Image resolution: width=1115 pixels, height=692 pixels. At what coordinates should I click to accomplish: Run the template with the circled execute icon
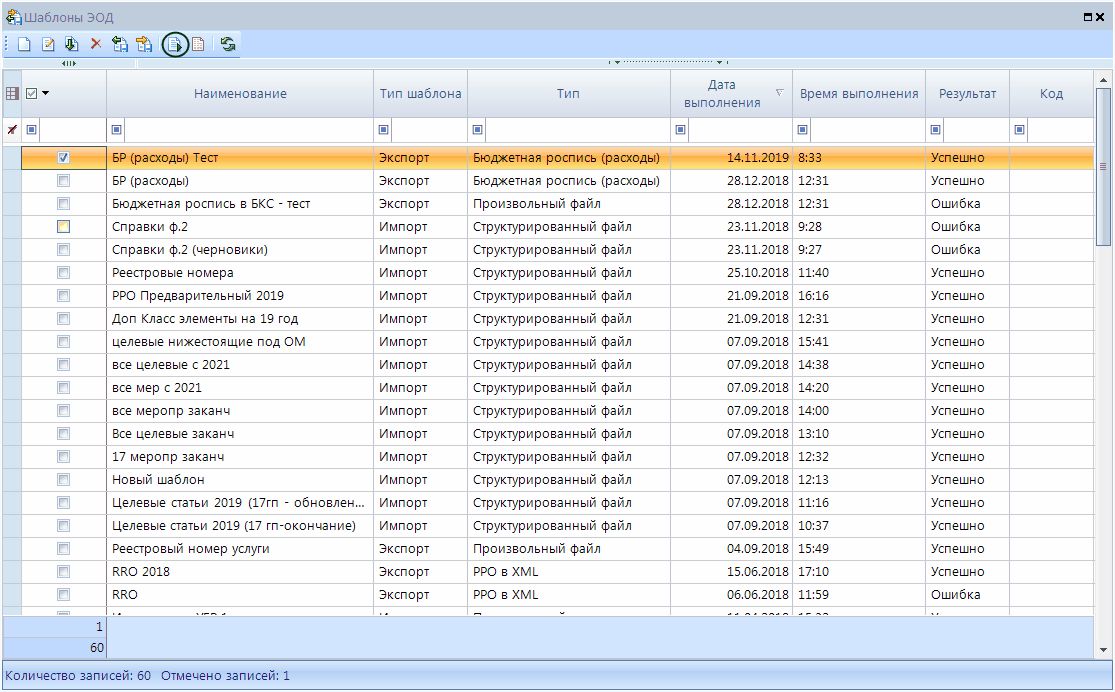tap(175, 44)
